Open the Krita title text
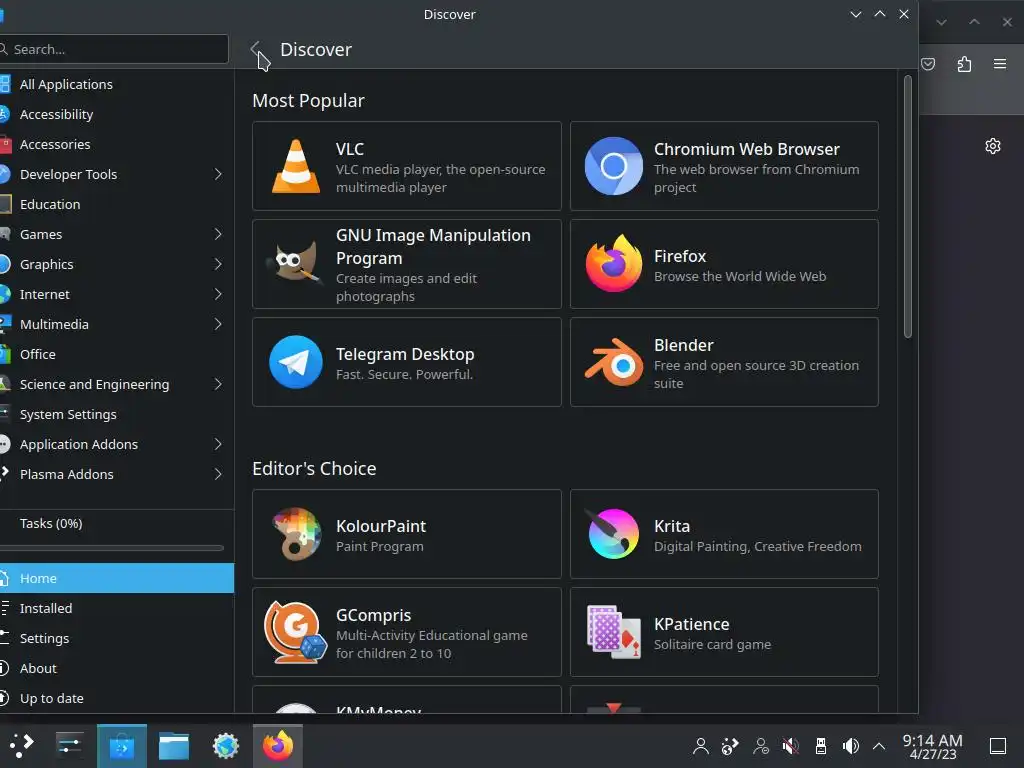This screenshot has height=768, width=1024. point(672,526)
